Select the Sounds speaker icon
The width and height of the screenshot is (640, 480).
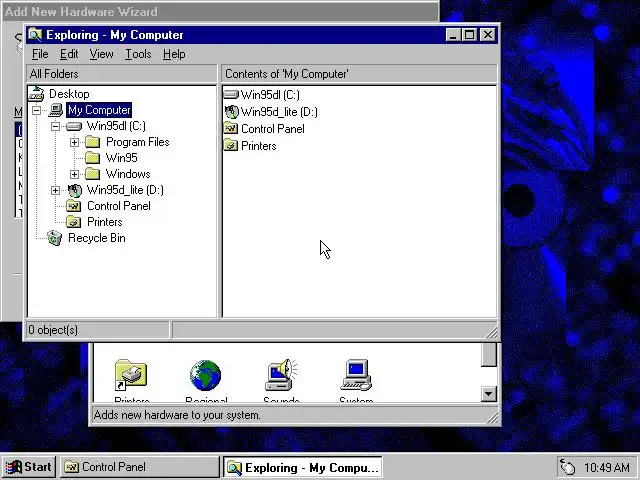(281, 375)
